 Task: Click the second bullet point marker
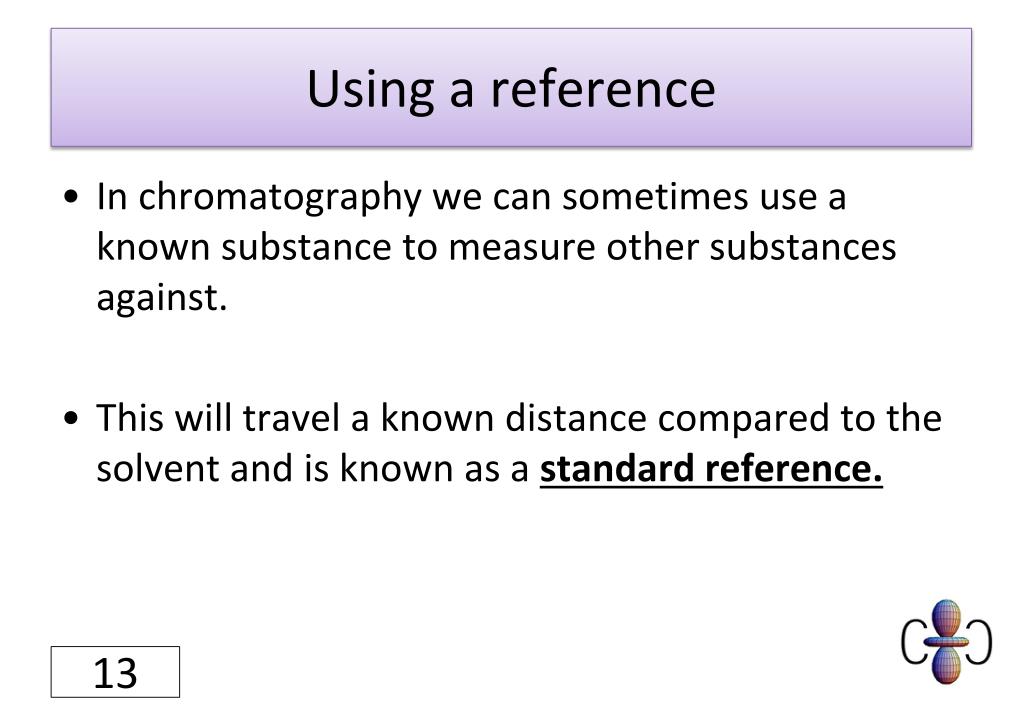click(72, 420)
